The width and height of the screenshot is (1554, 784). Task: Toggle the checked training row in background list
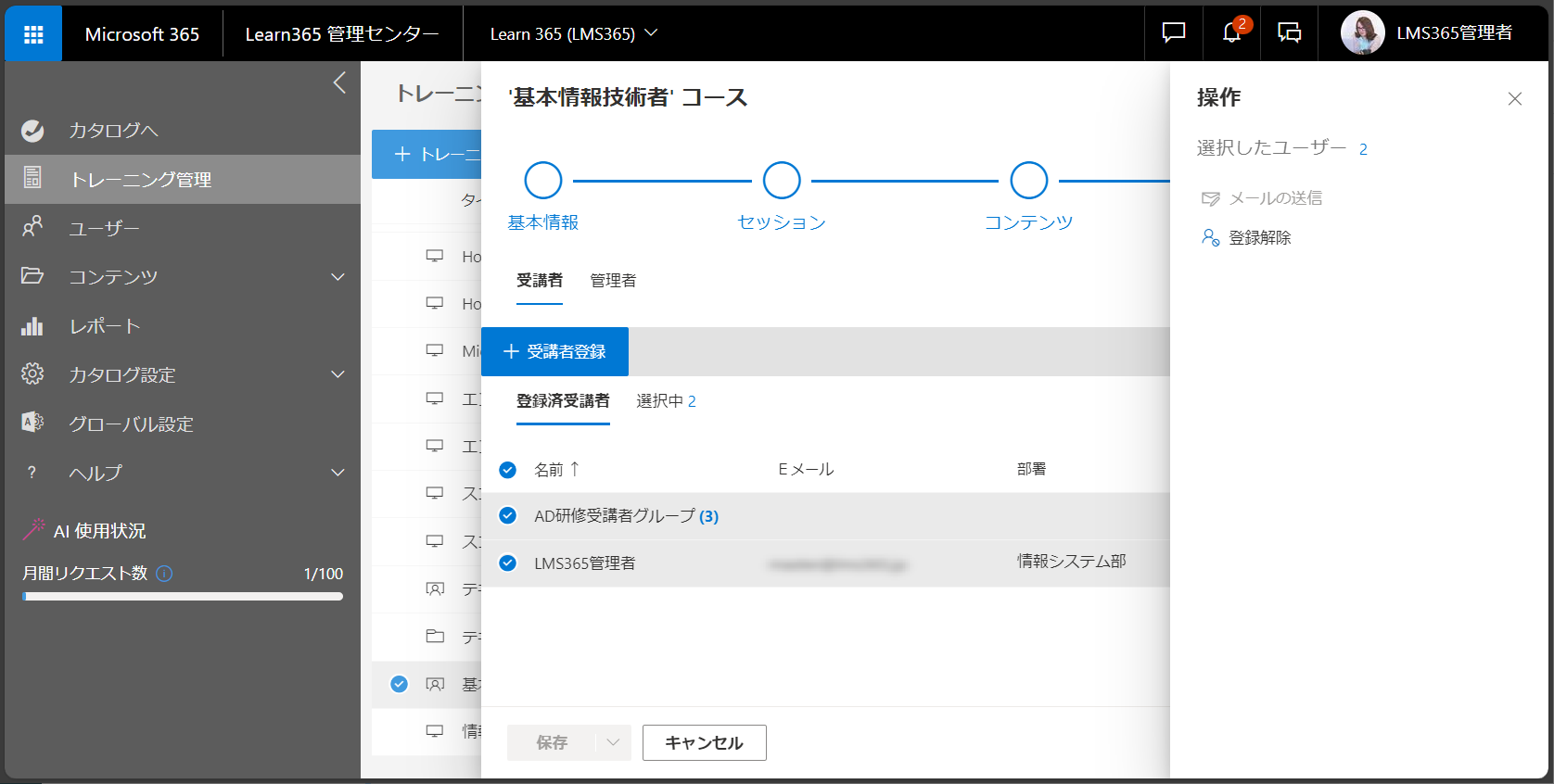399,684
